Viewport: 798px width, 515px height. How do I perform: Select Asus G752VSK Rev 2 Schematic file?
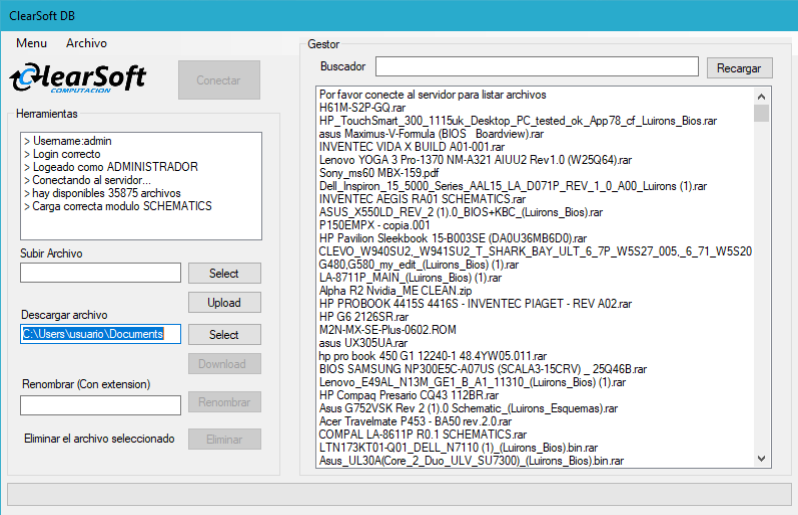pyautogui.click(x=468, y=409)
